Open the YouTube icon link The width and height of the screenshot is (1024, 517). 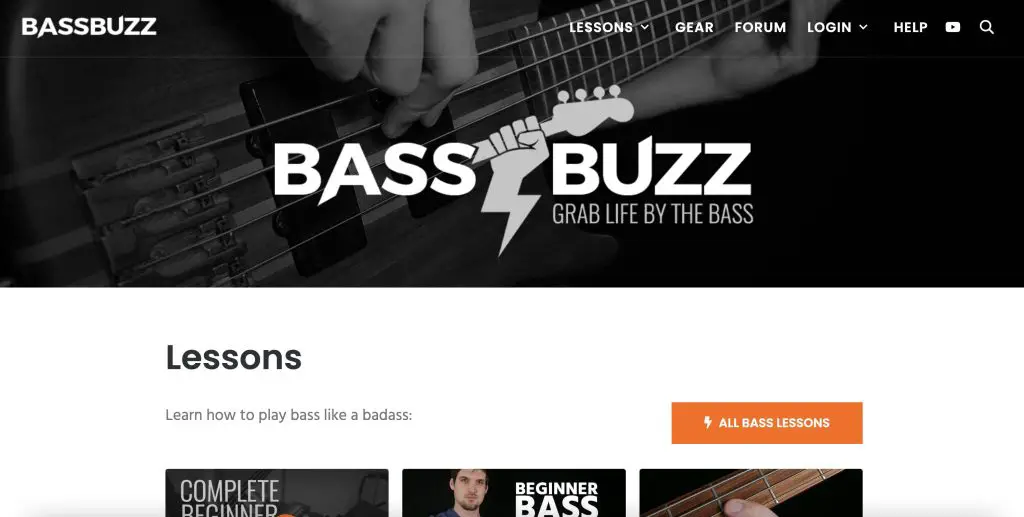953,27
